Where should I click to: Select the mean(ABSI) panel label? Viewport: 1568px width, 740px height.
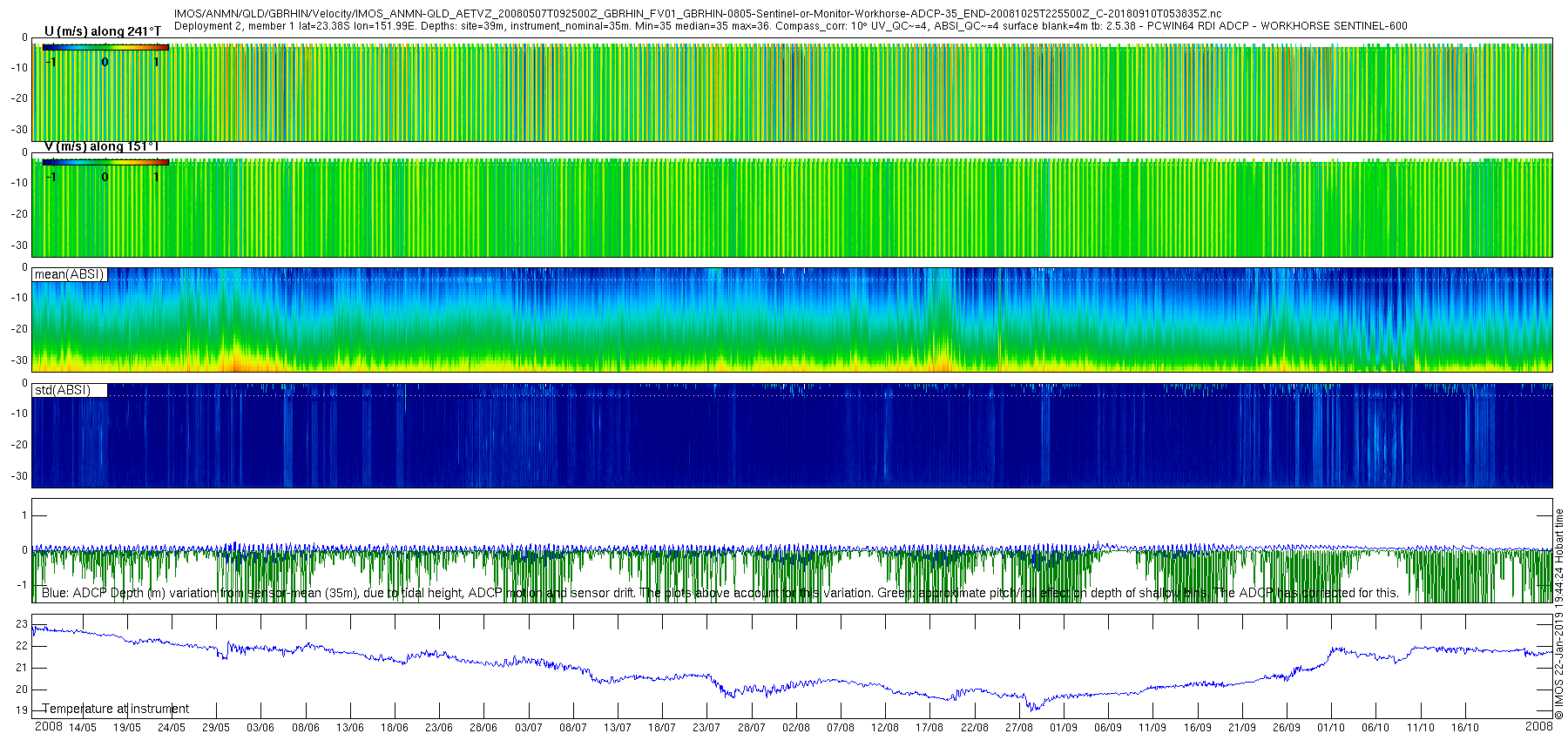coord(70,274)
